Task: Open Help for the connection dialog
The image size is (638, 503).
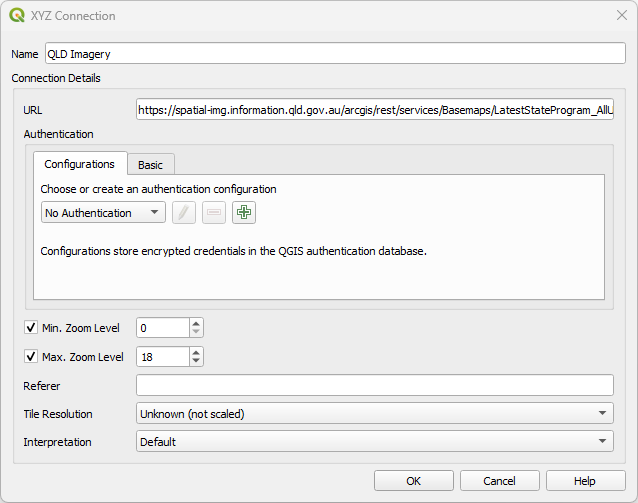Action: coord(585,481)
